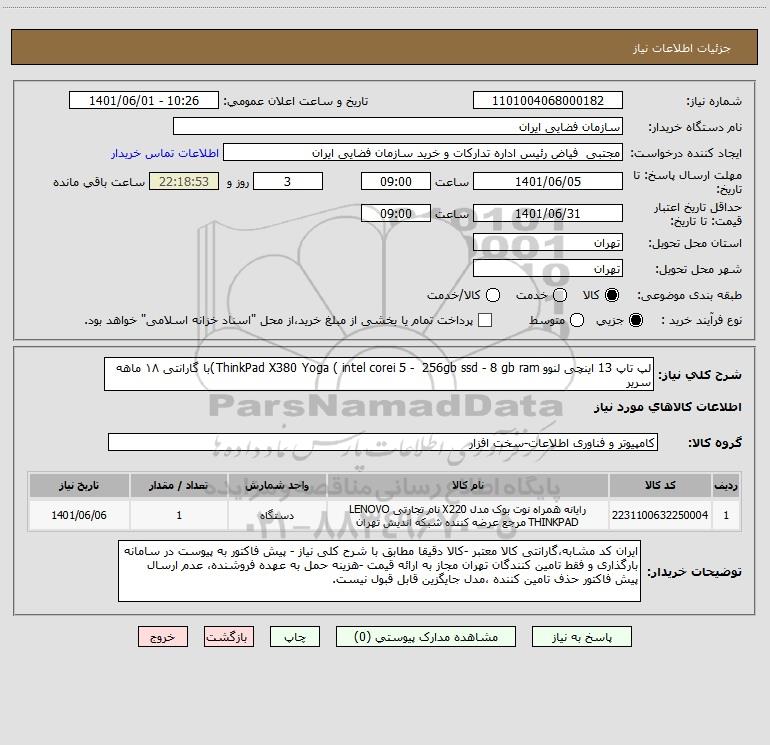Select the کالا/خدمت radio option

pyautogui.click(x=493, y=295)
